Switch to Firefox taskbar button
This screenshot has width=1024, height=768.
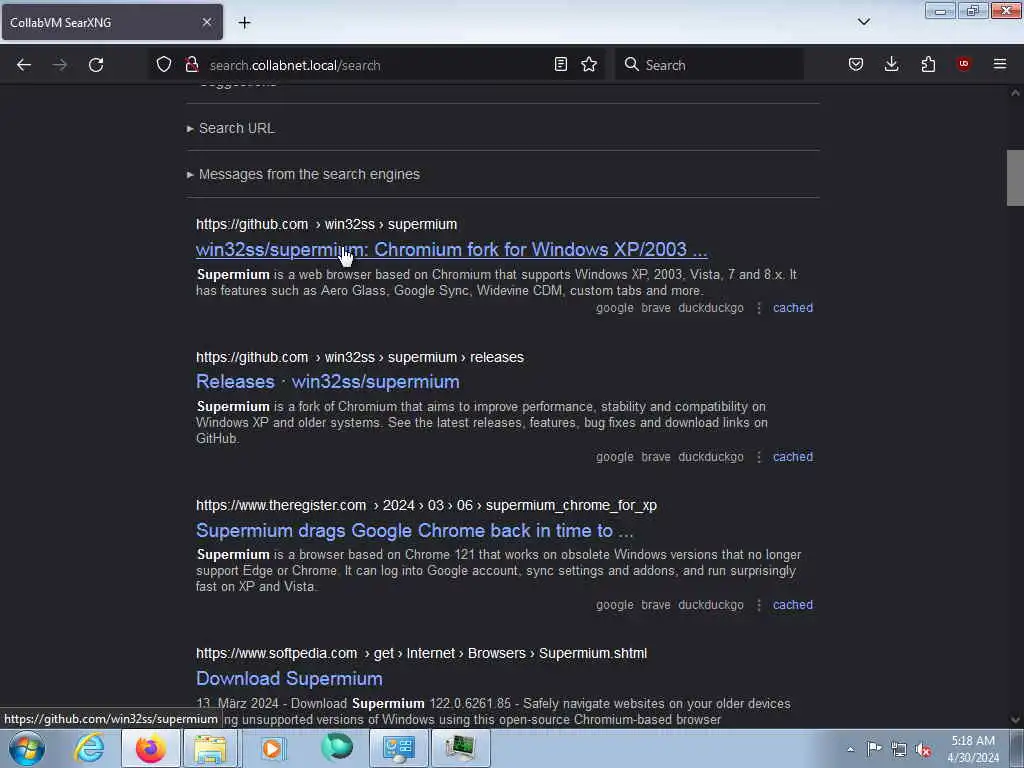151,748
